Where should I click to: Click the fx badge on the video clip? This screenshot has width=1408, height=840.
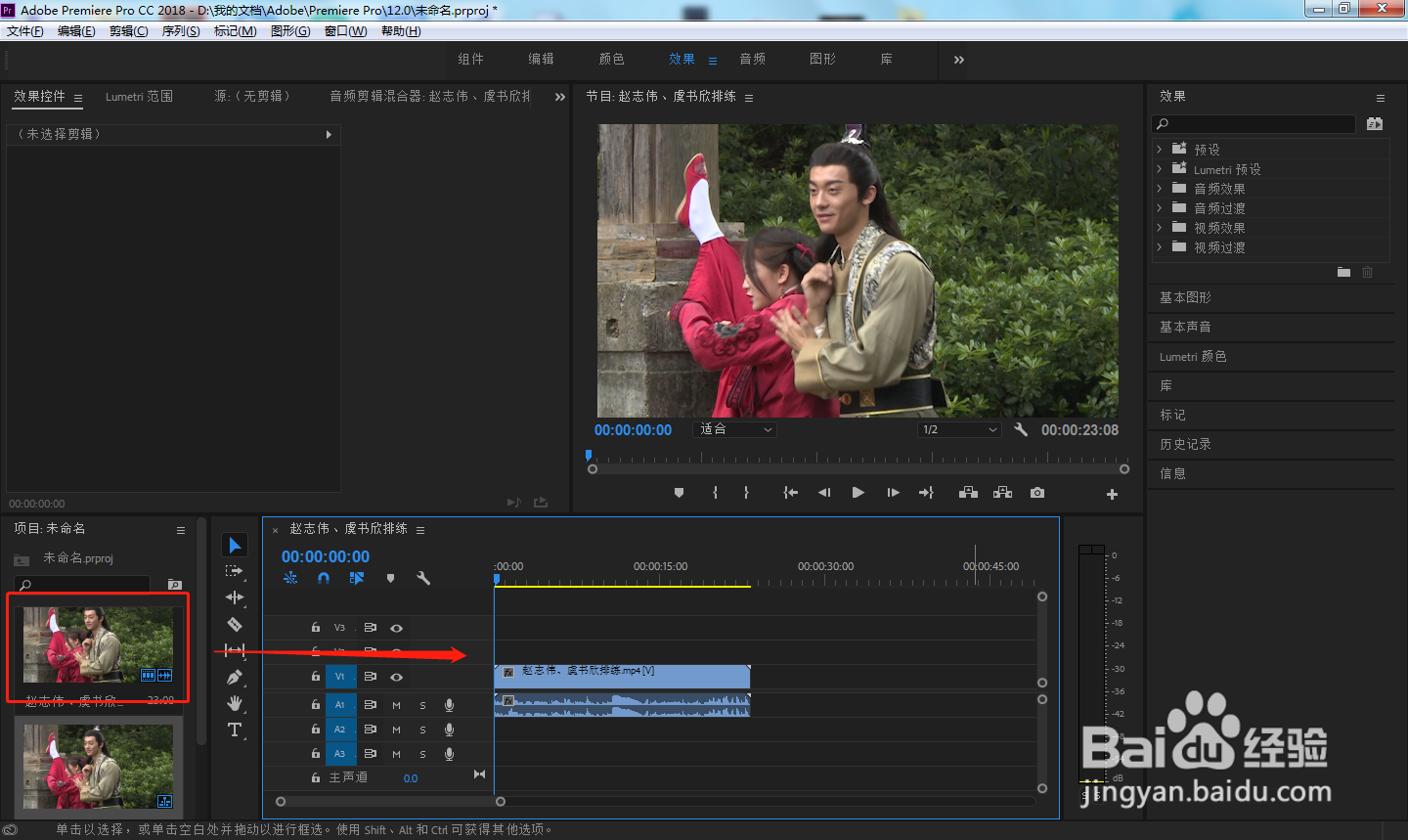click(508, 672)
